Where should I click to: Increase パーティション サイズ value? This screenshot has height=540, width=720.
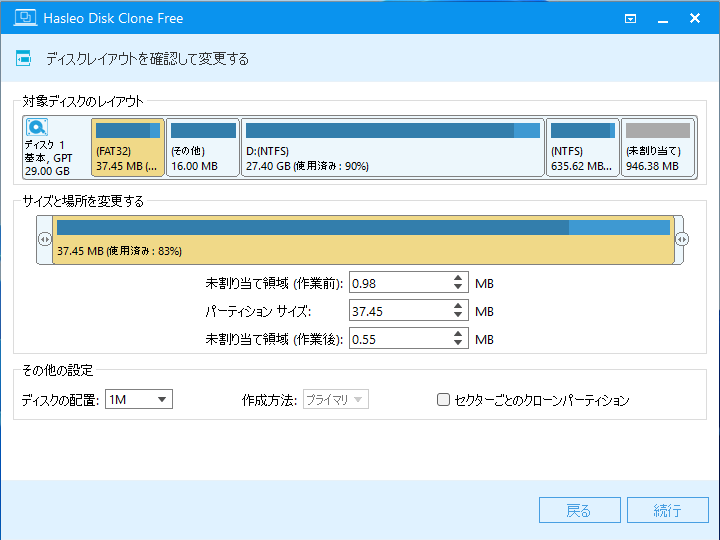tap(458, 306)
